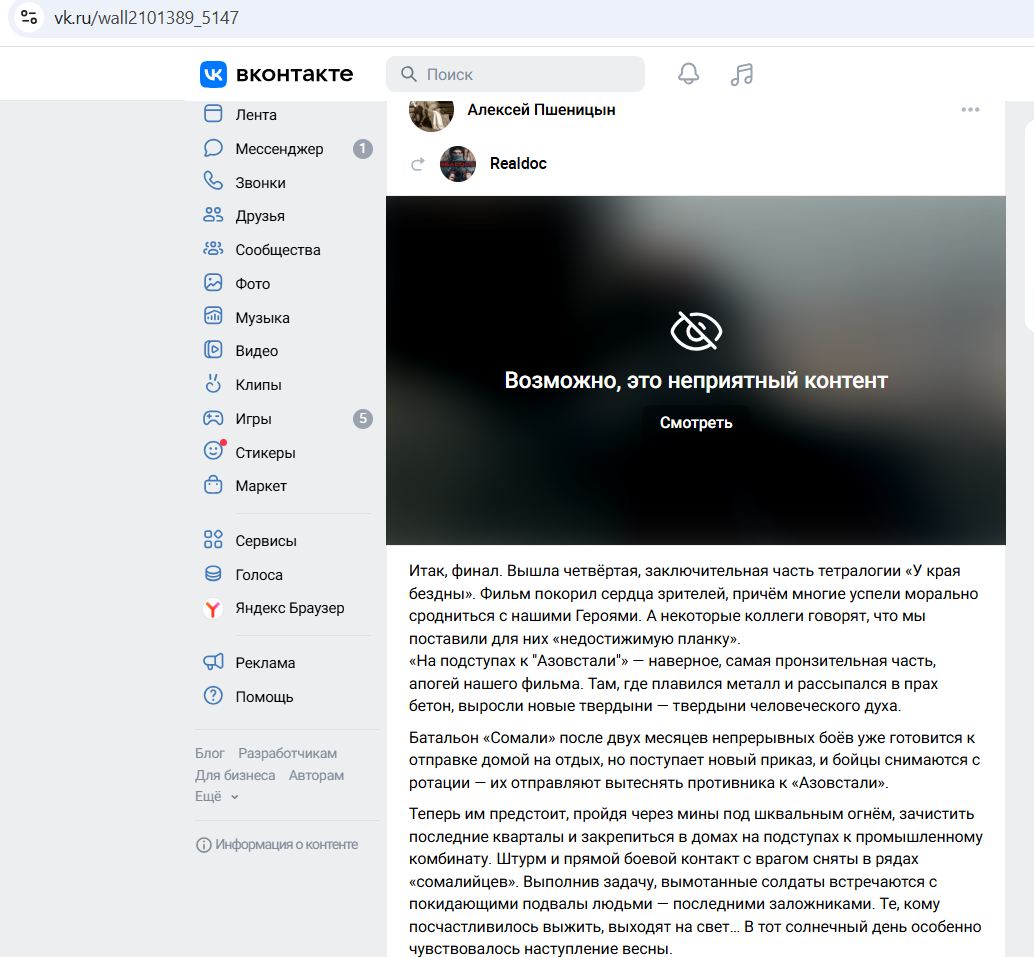Click Голоса label in sidebar

tap(258, 575)
